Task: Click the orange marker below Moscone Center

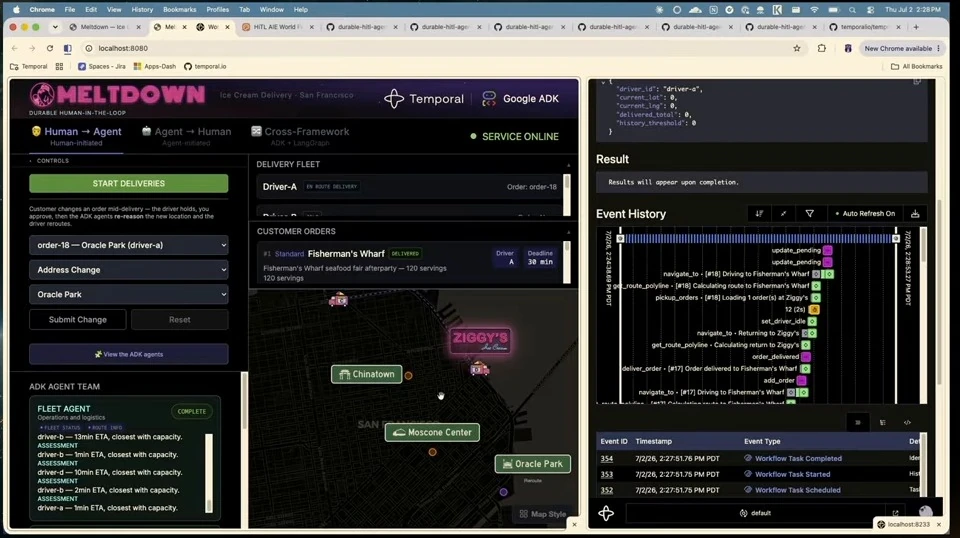Action: click(432, 452)
